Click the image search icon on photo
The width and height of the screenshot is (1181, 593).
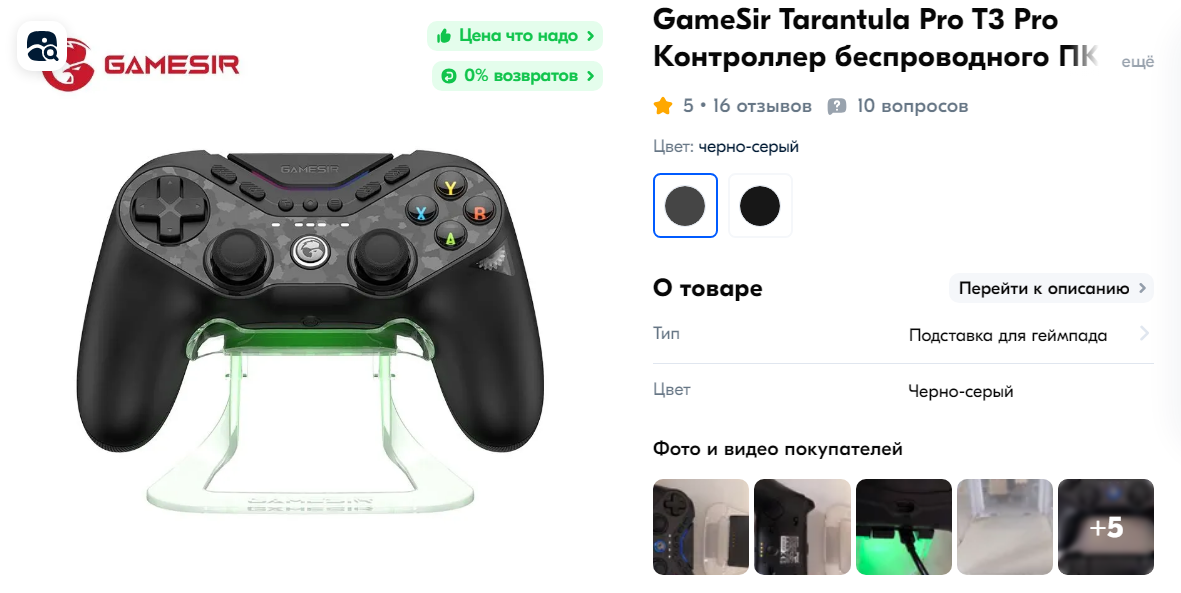click(x=42, y=47)
